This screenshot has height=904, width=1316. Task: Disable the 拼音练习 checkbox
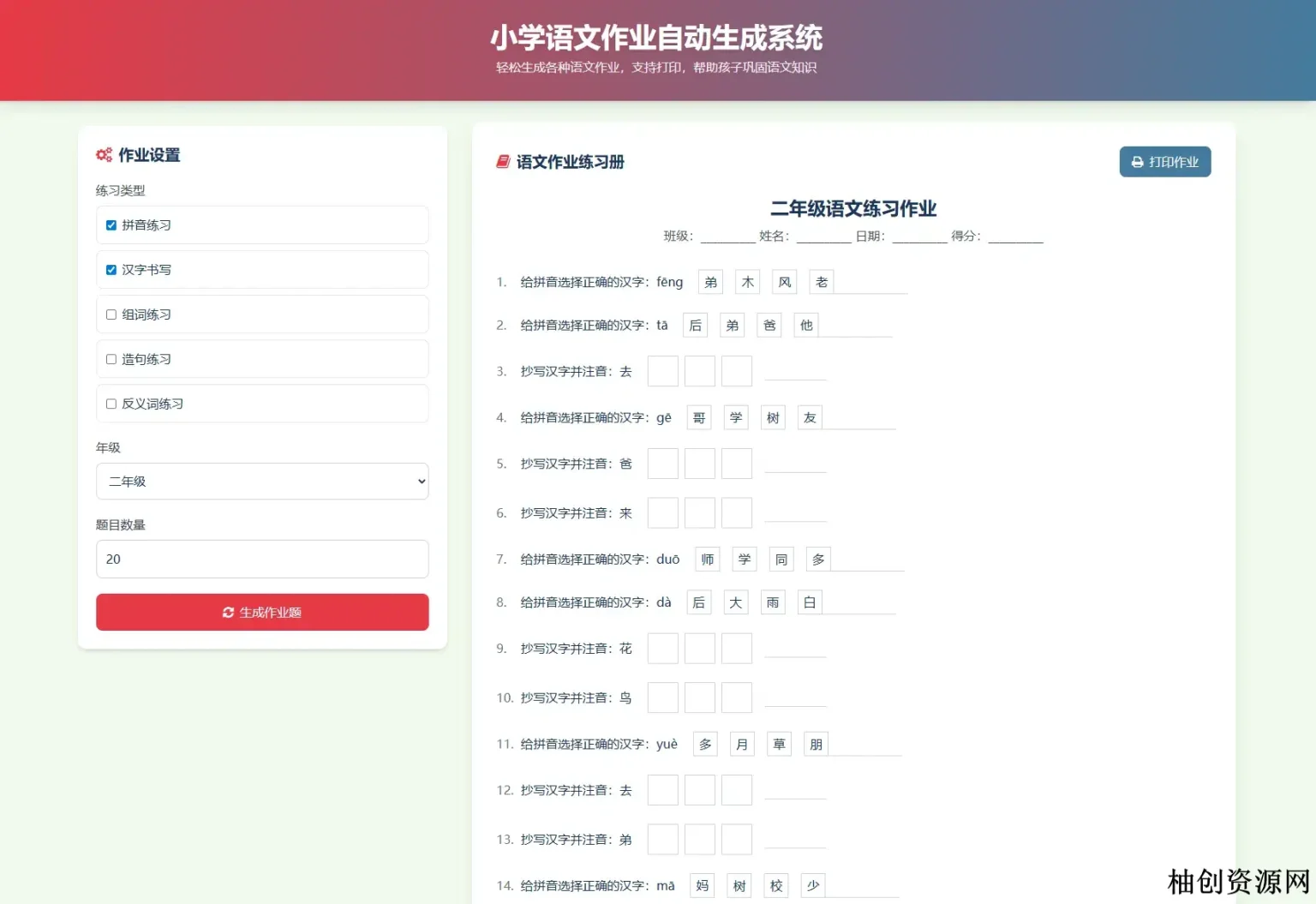pyautogui.click(x=111, y=225)
